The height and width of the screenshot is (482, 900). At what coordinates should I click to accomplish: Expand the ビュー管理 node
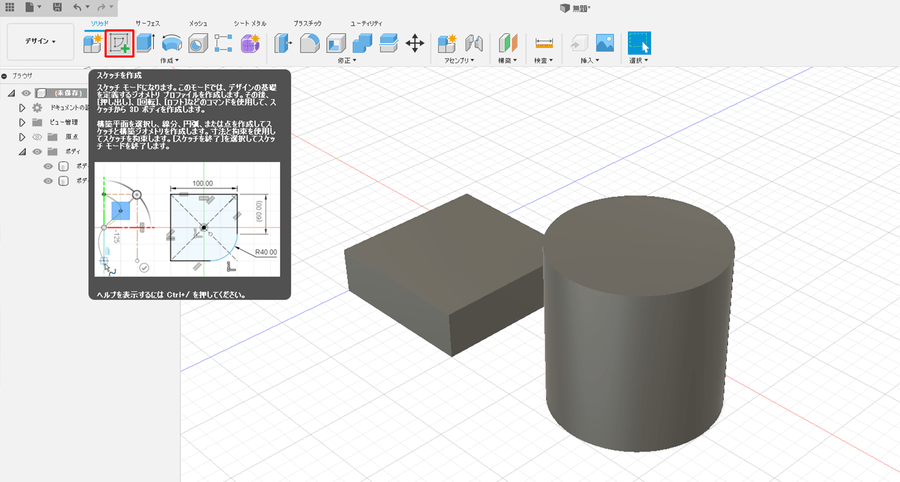click(22, 122)
